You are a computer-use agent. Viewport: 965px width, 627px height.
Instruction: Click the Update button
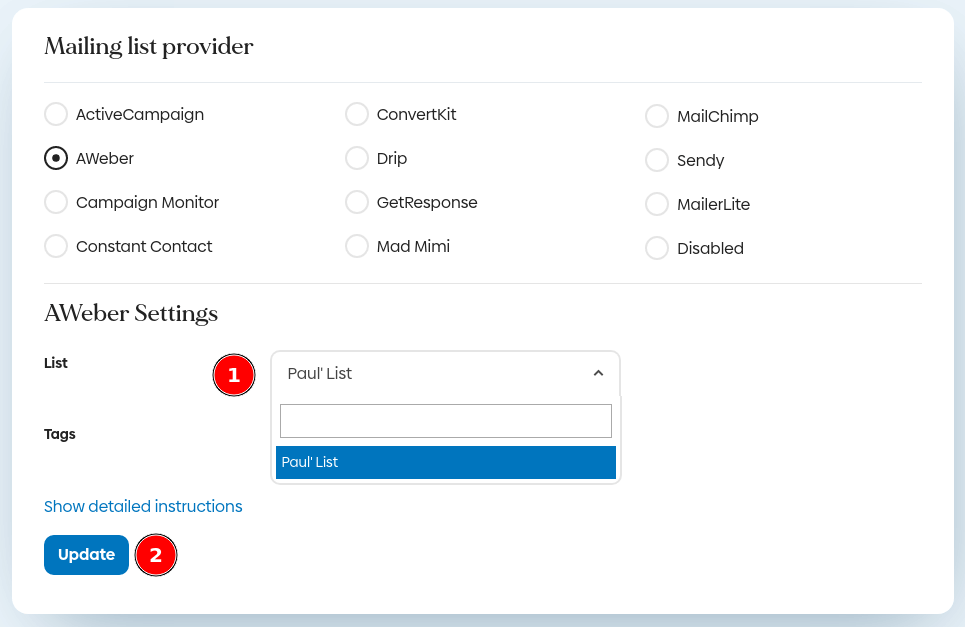(x=86, y=555)
